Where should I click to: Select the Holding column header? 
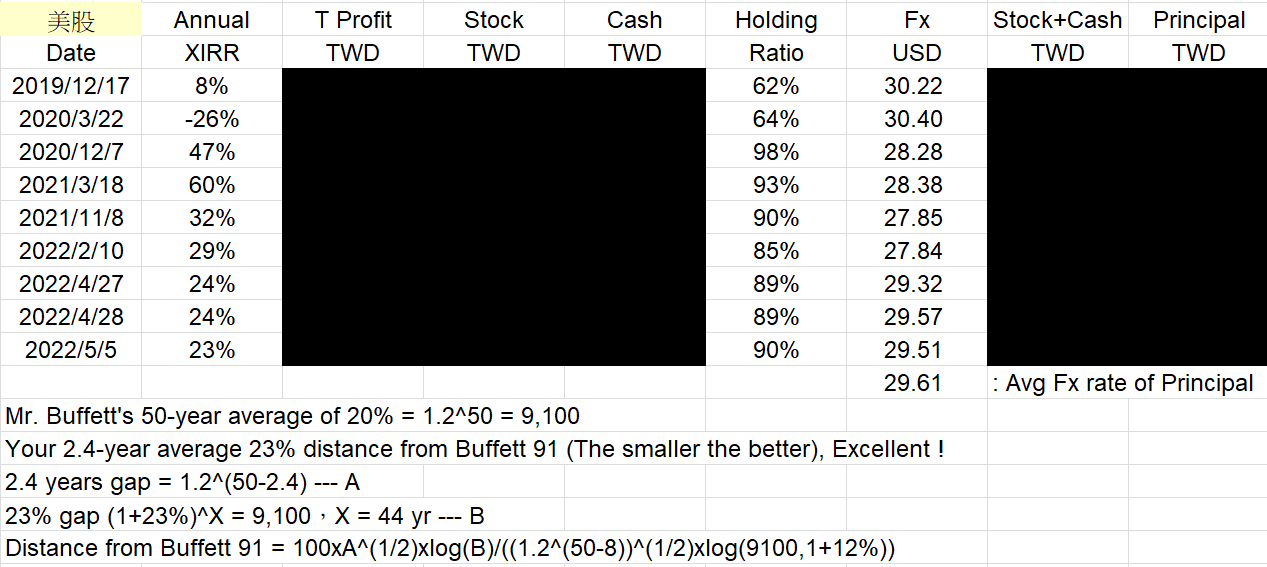click(x=776, y=20)
